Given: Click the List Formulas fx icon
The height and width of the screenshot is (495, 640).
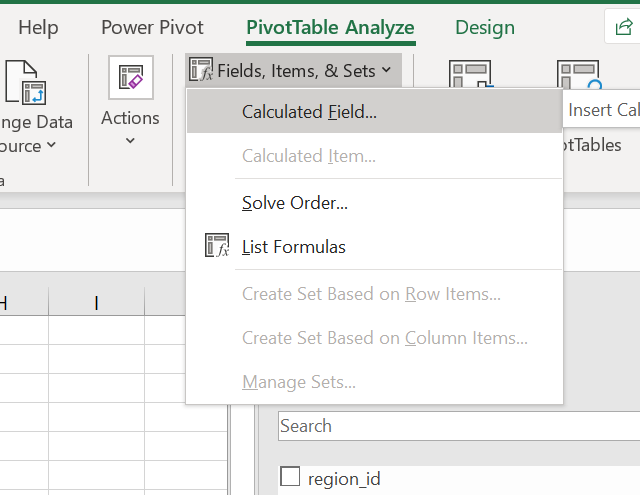Looking at the screenshot, I should pyautogui.click(x=216, y=246).
